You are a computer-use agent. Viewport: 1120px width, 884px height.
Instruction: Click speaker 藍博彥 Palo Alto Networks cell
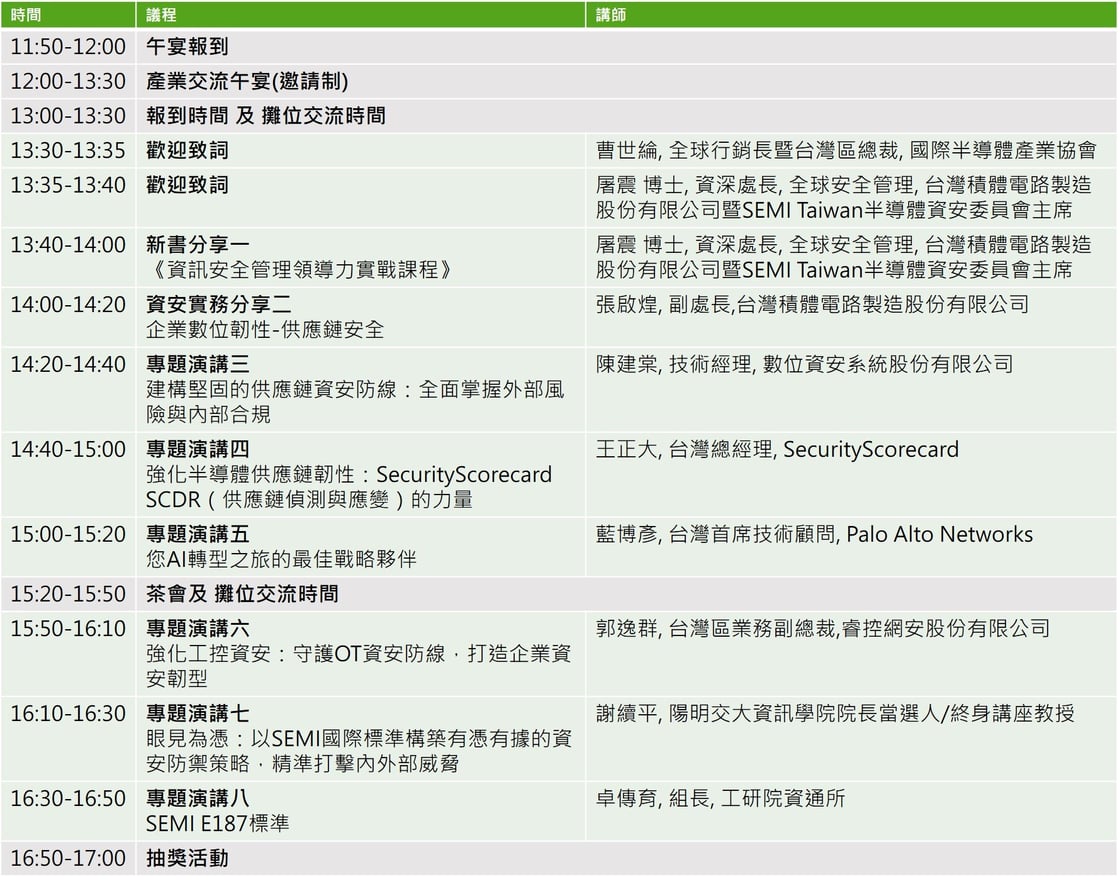(851, 547)
